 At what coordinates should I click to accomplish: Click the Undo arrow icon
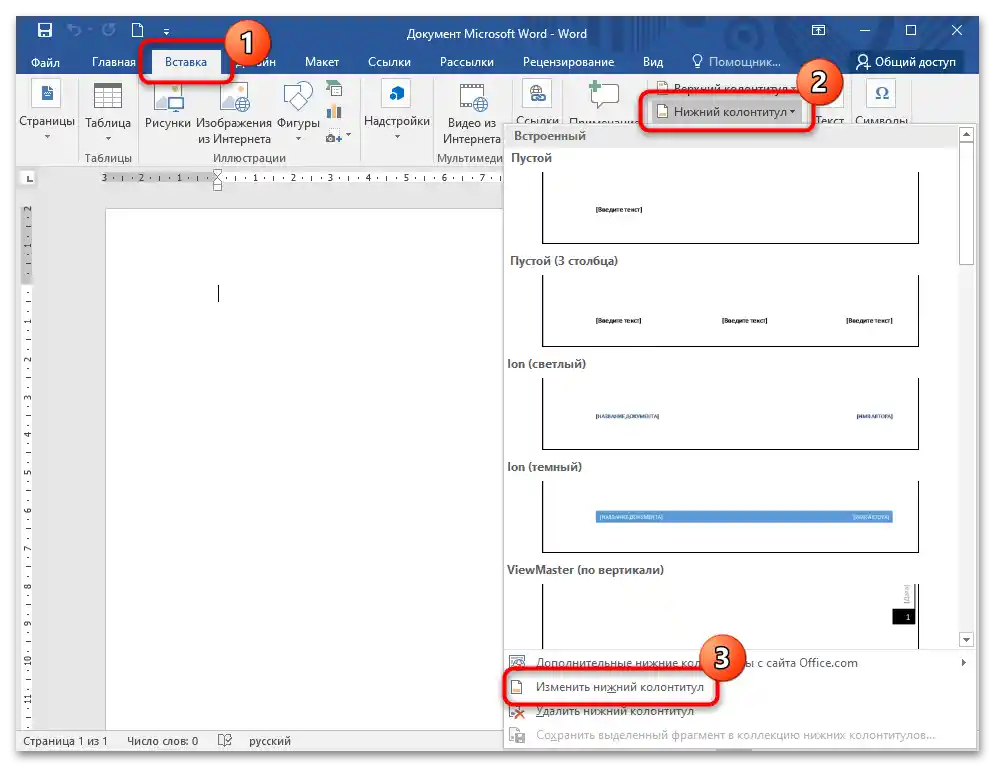75,30
